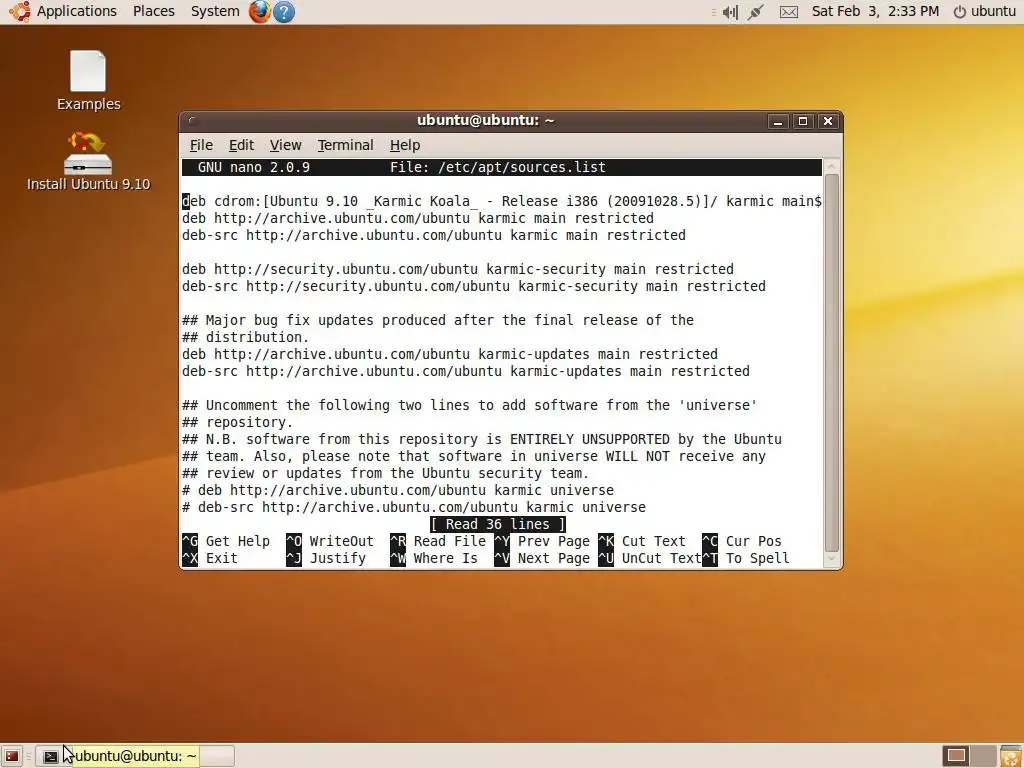This screenshot has height=768, width=1024.
Task: Click the '^X Exit' nano shortcut
Action: pyautogui.click(x=210, y=558)
